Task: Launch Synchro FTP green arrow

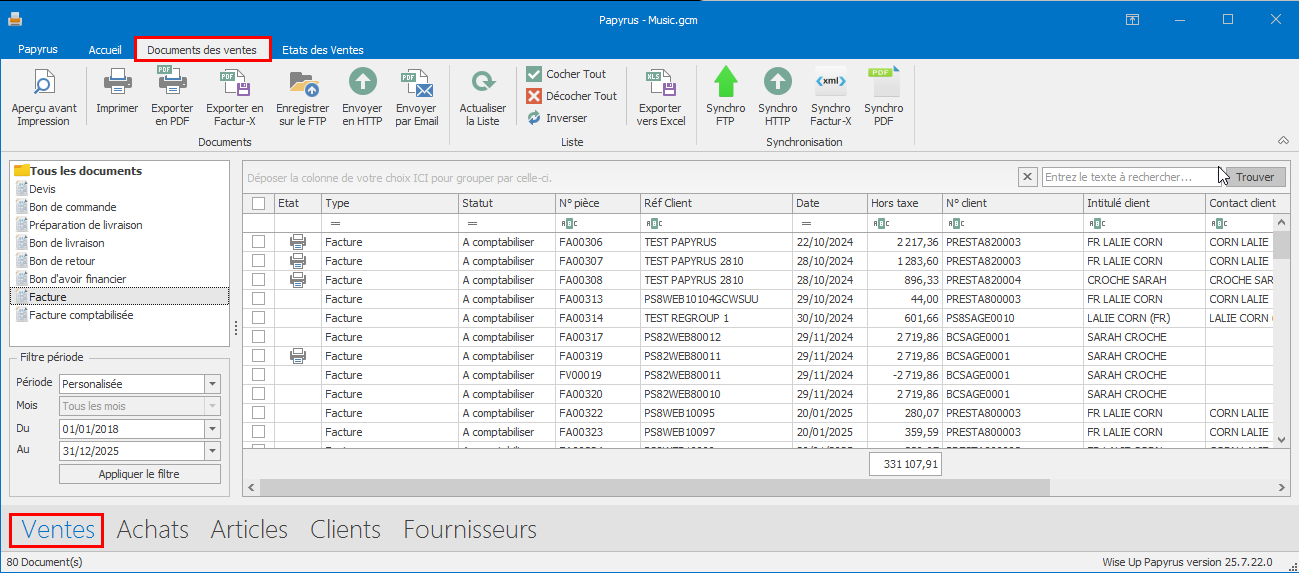Action: click(x=725, y=98)
